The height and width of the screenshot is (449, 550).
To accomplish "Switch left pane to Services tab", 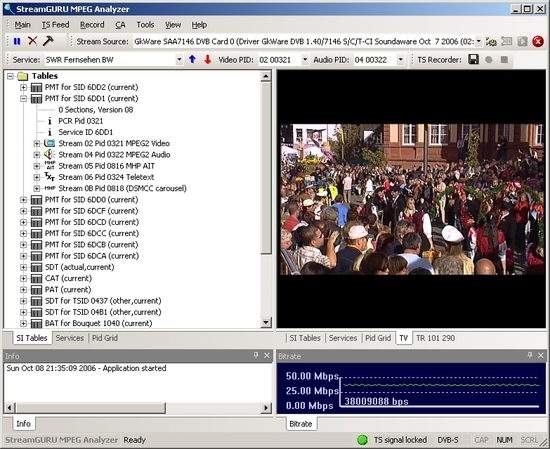I will click(x=69, y=338).
